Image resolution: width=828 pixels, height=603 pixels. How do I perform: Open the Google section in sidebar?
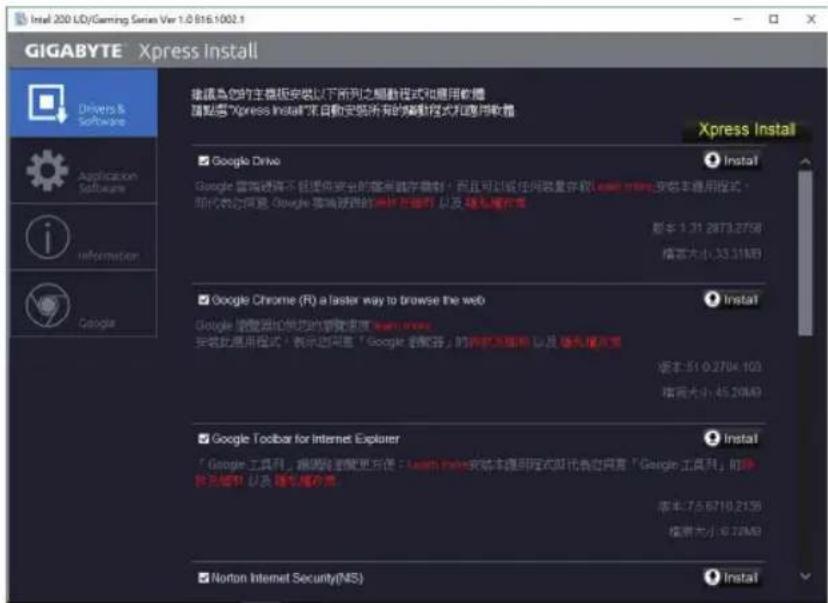click(83, 304)
